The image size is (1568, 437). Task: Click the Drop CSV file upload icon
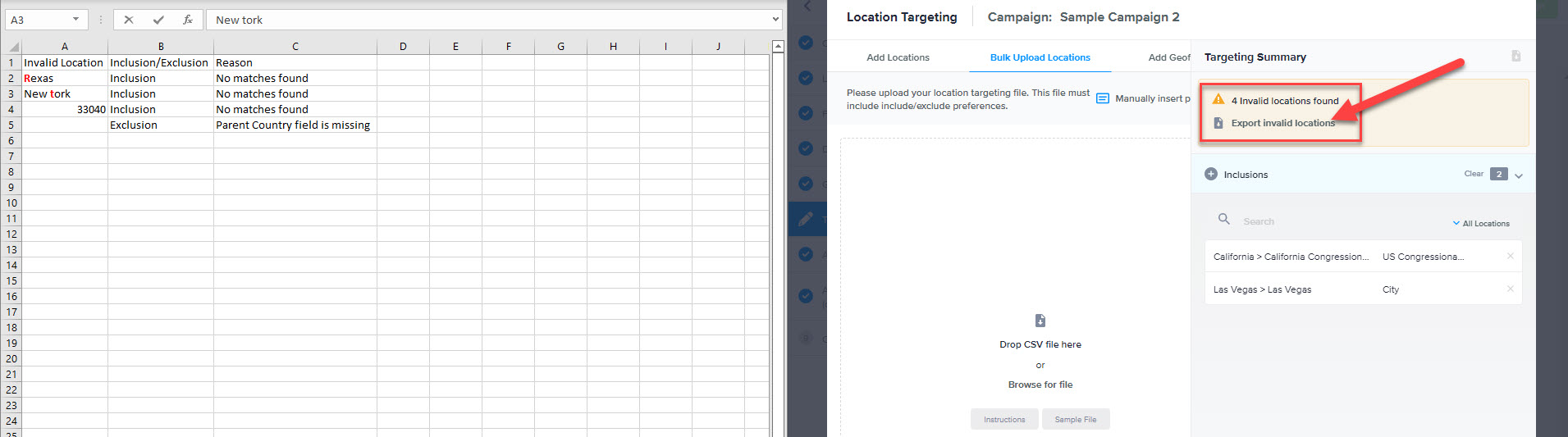click(x=1040, y=321)
